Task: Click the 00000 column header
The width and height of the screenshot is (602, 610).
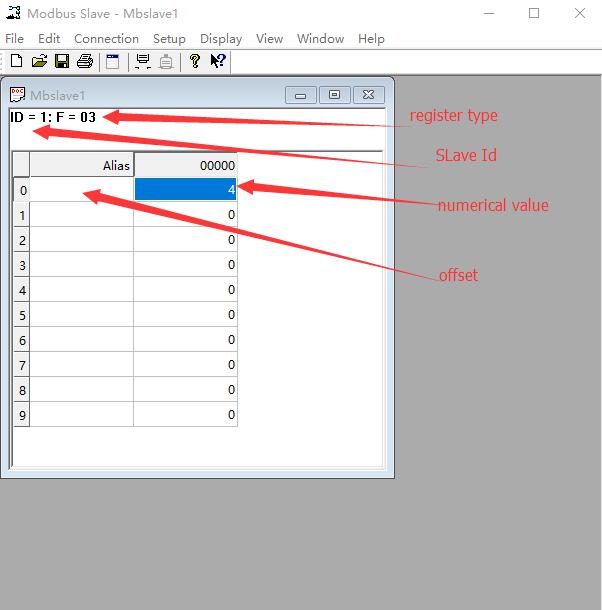Action: 186,165
